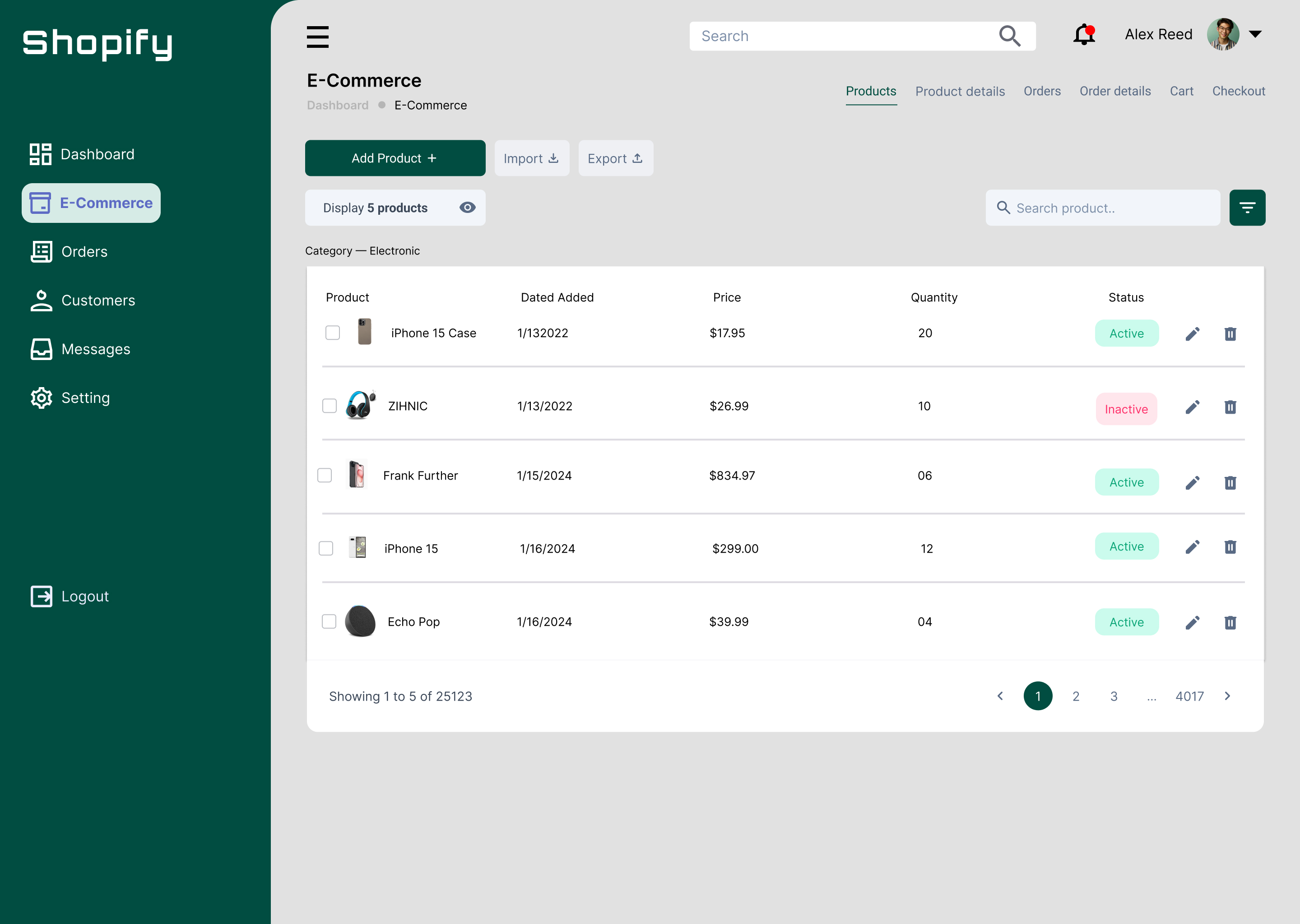Edit Echo Pop with pencil icon

coord(1193,623)
